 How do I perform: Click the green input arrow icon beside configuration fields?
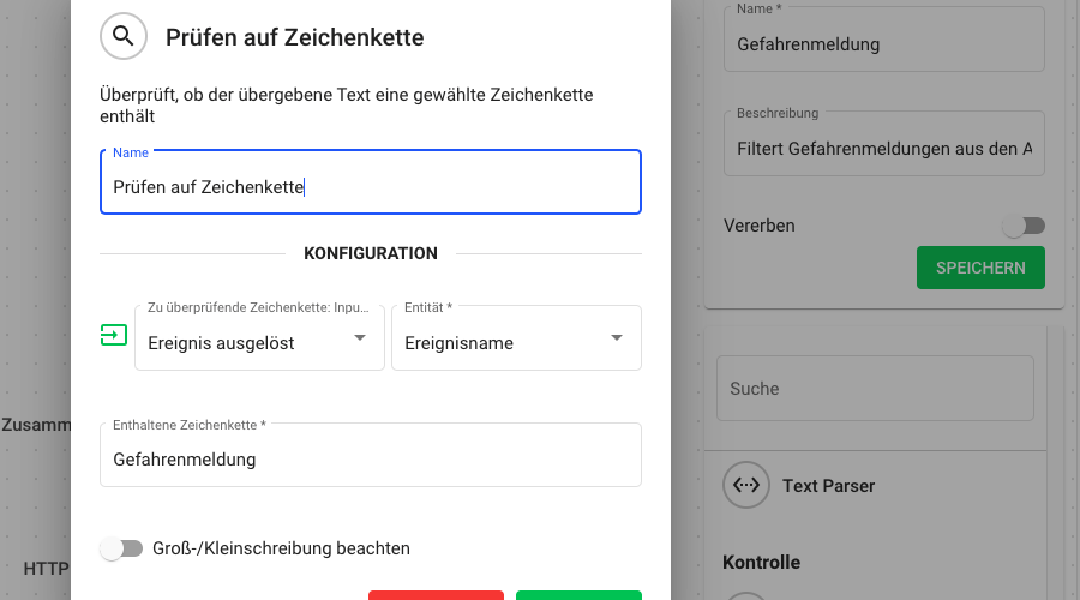click(x=113, y=335)
